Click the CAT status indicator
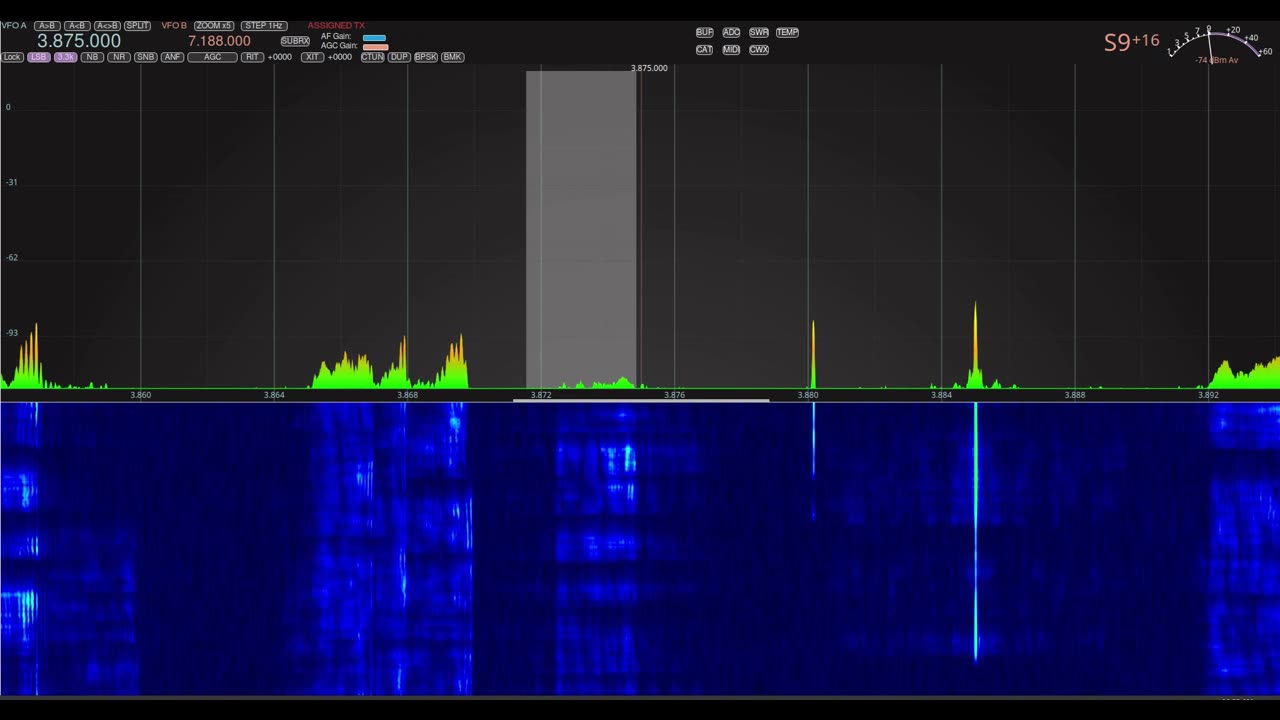Screen dimensions: 1280x720 [704, 49]
